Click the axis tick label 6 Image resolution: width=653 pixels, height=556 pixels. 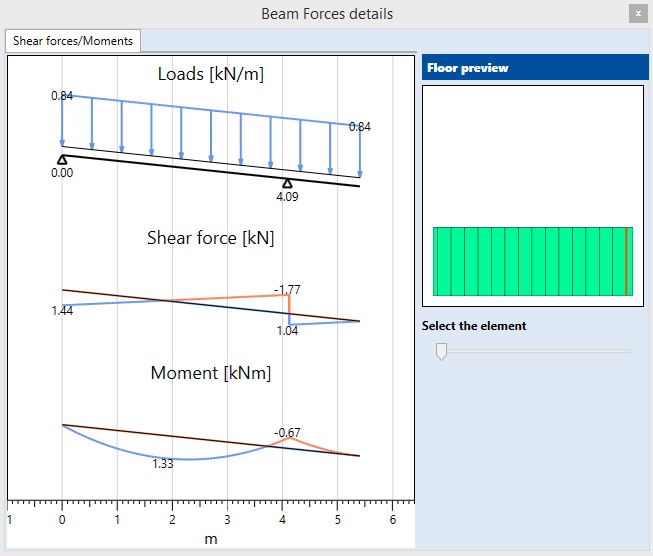click(393, 520)
